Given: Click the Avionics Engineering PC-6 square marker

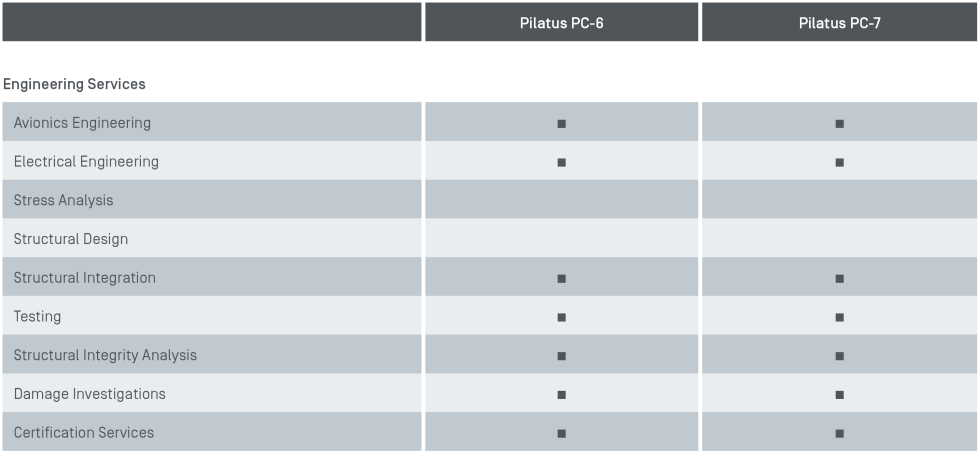Looking at the screenshot, I should pyautogui.click(x=561, y=124).
